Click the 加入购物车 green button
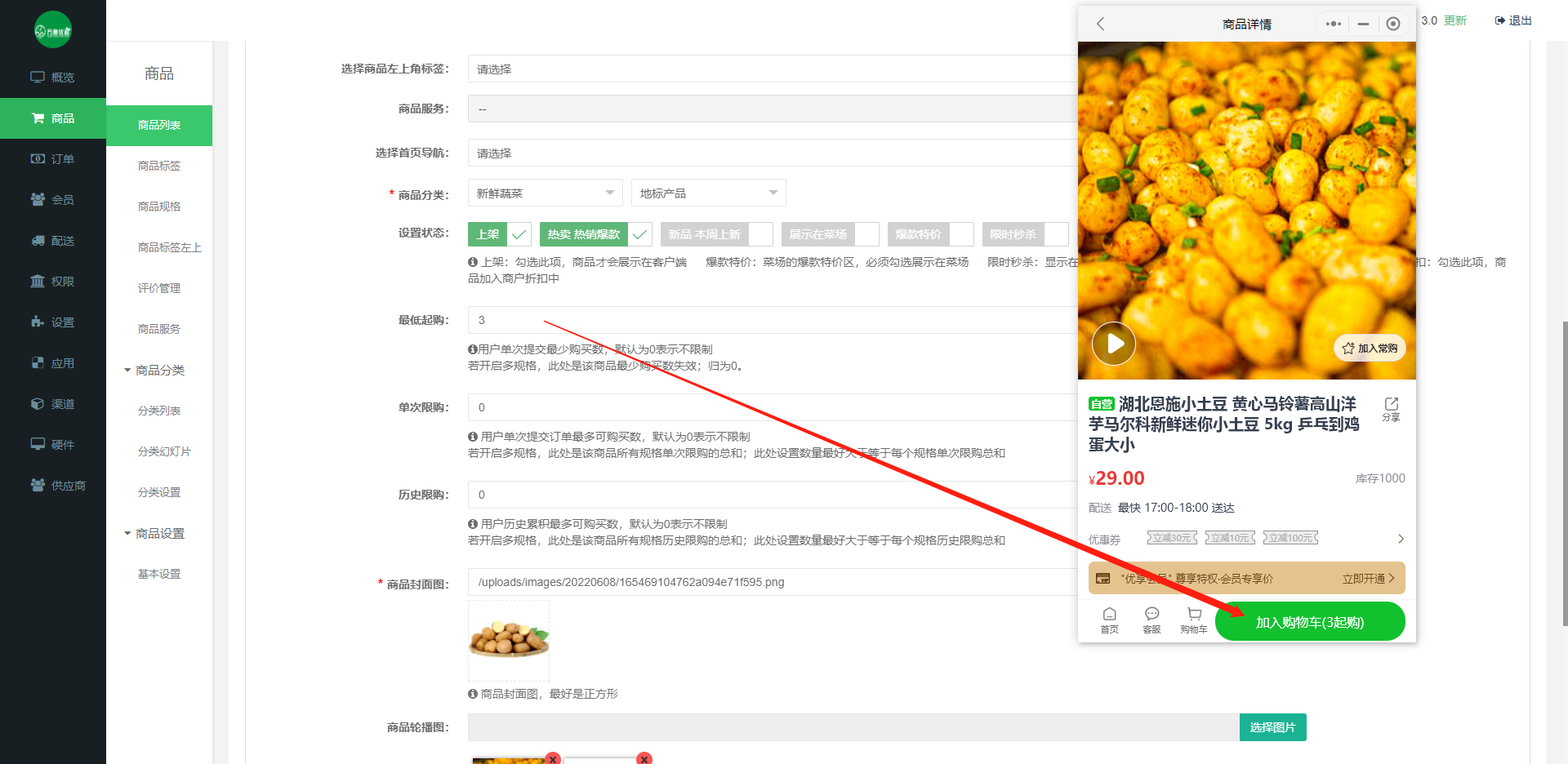Screen dimensions: 1568x764 [1309, 622]
